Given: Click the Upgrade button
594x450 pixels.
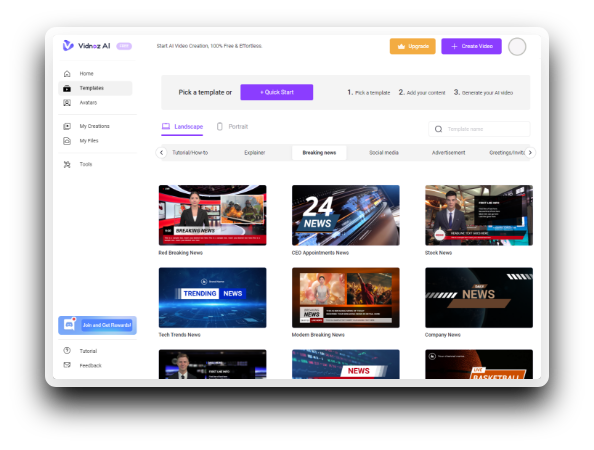Looking at the screenshot, I should (413, 46).
